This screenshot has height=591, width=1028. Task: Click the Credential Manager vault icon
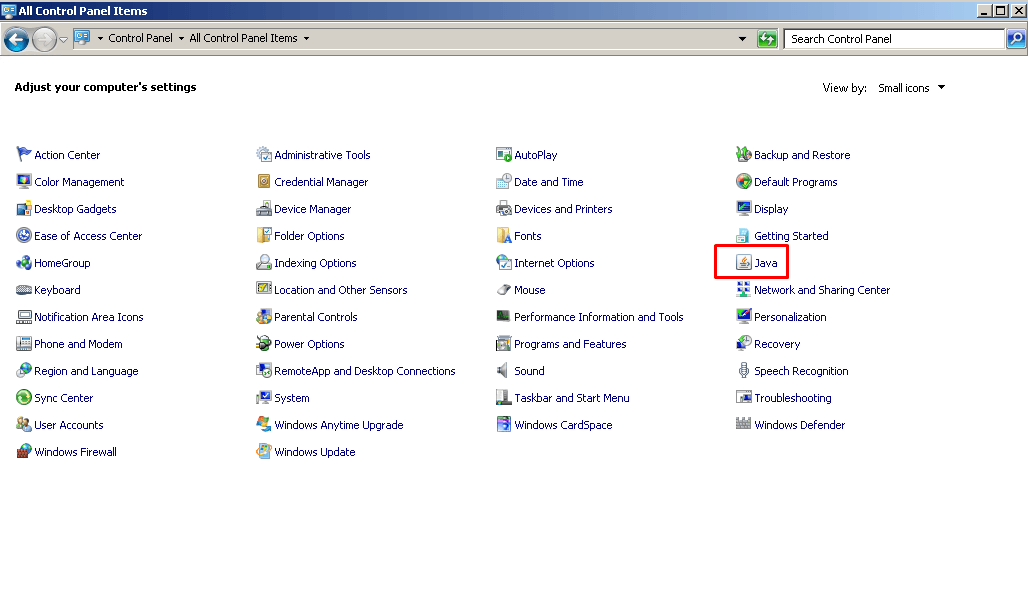click(x=264, y=181)
